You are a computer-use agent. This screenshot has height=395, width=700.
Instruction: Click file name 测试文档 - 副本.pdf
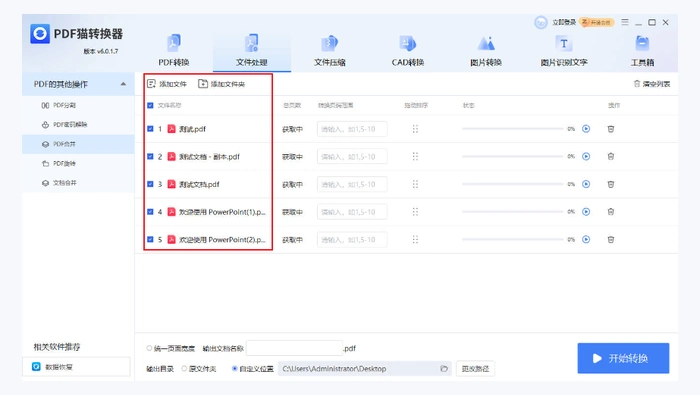[x=209, y=157]
